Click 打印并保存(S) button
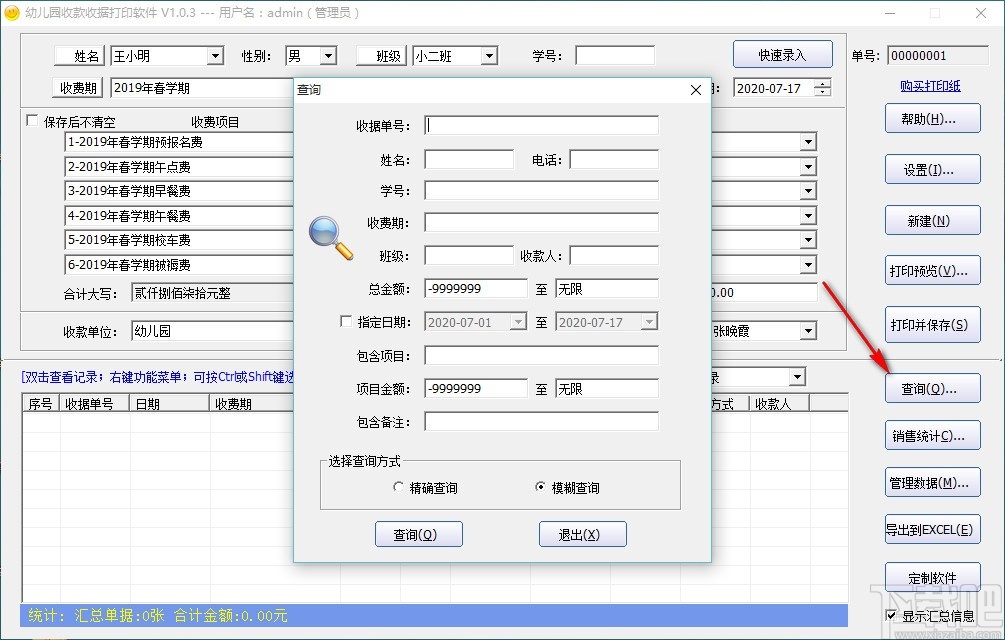 pyautogui.click(x=933, y=325)
